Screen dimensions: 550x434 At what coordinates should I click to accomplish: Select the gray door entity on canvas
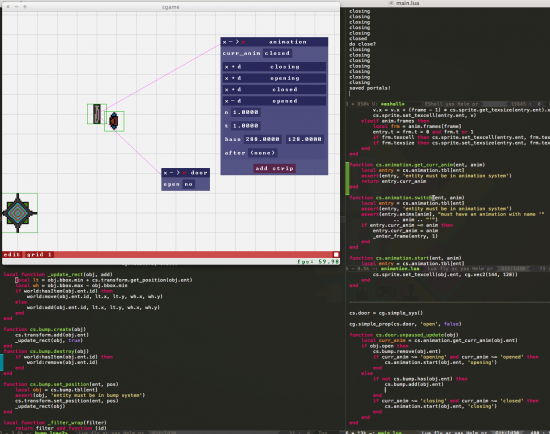[96, 114]
